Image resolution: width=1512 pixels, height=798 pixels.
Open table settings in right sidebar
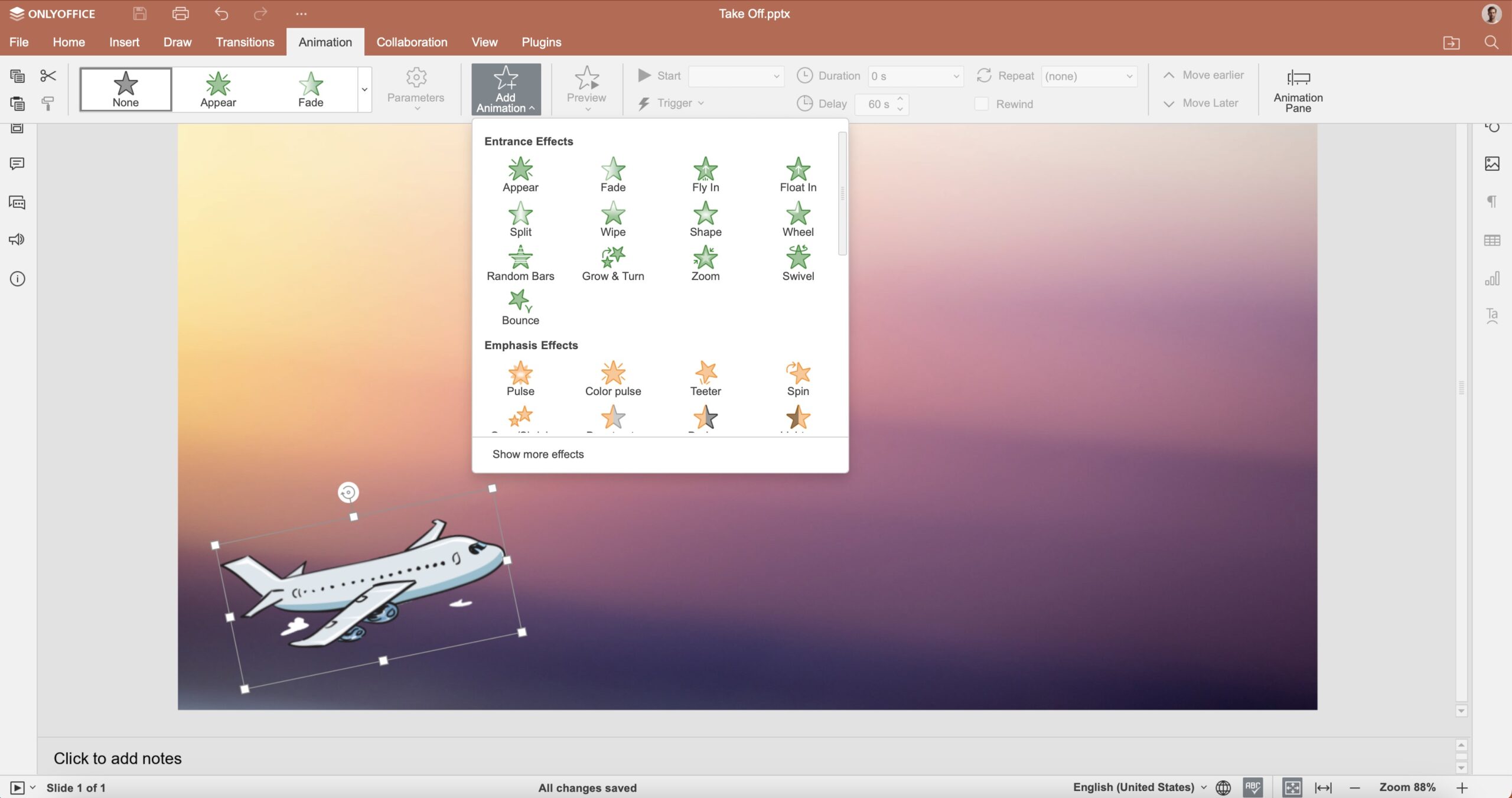1492,240
